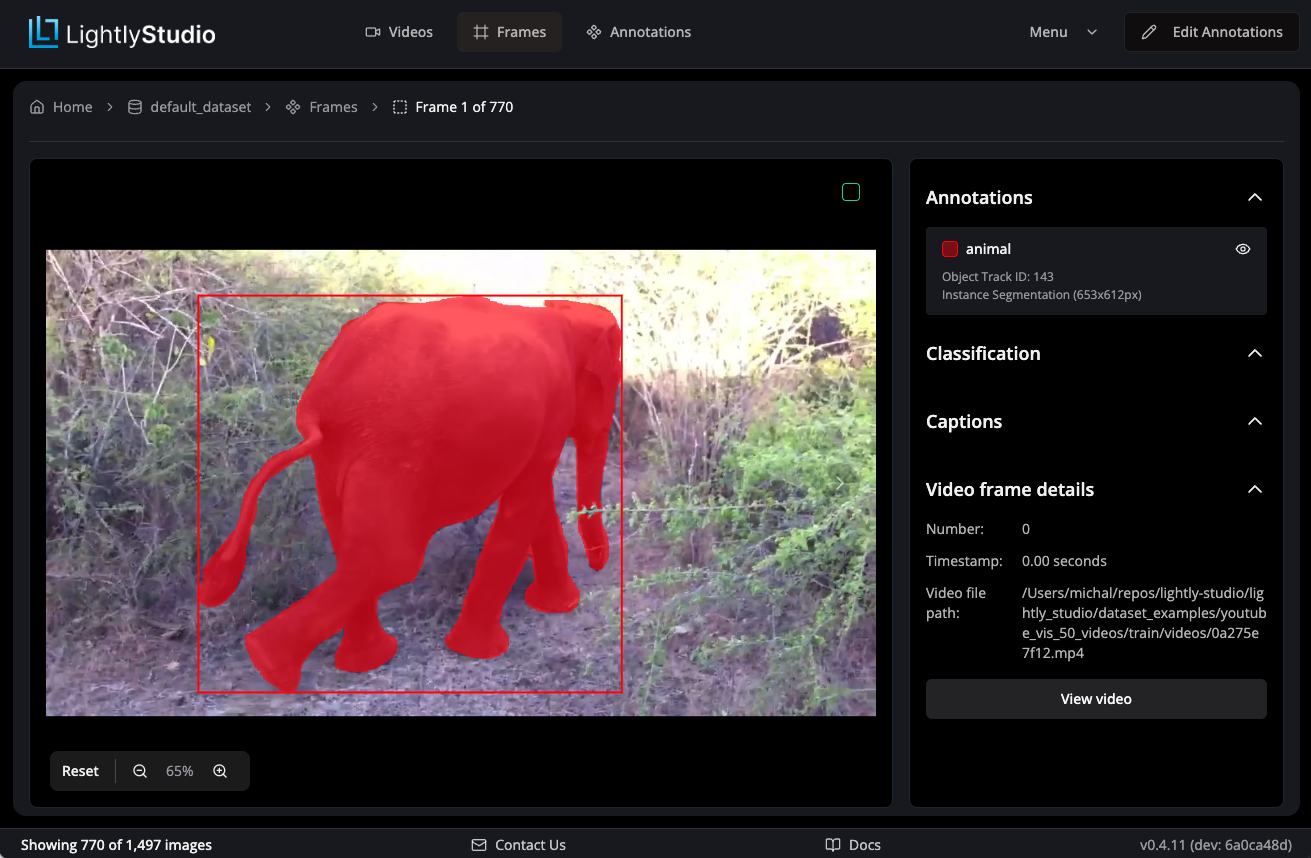Screen dimensions: 1311x858
Task: Zoom out the frame view
Action: (140, 771)
